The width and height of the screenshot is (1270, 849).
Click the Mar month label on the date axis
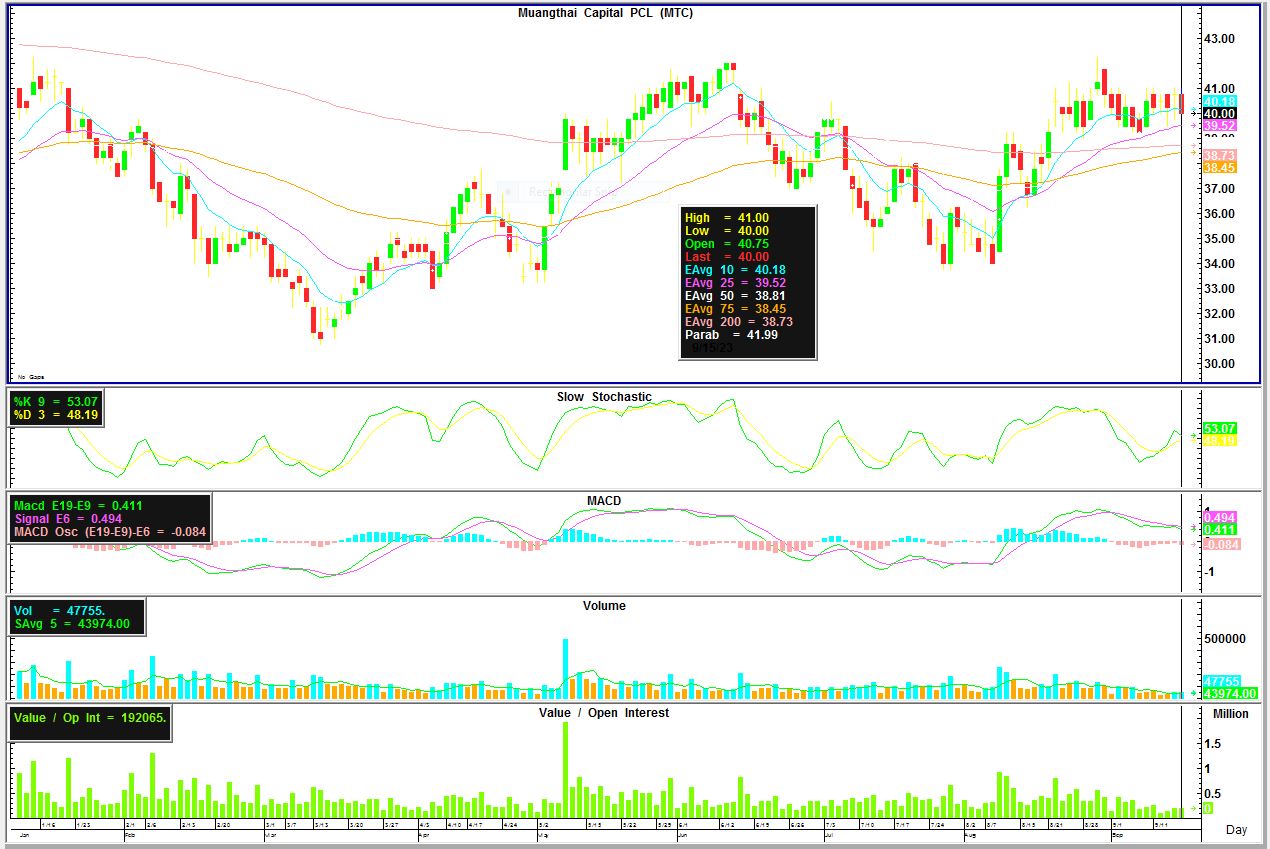[269, 833]
